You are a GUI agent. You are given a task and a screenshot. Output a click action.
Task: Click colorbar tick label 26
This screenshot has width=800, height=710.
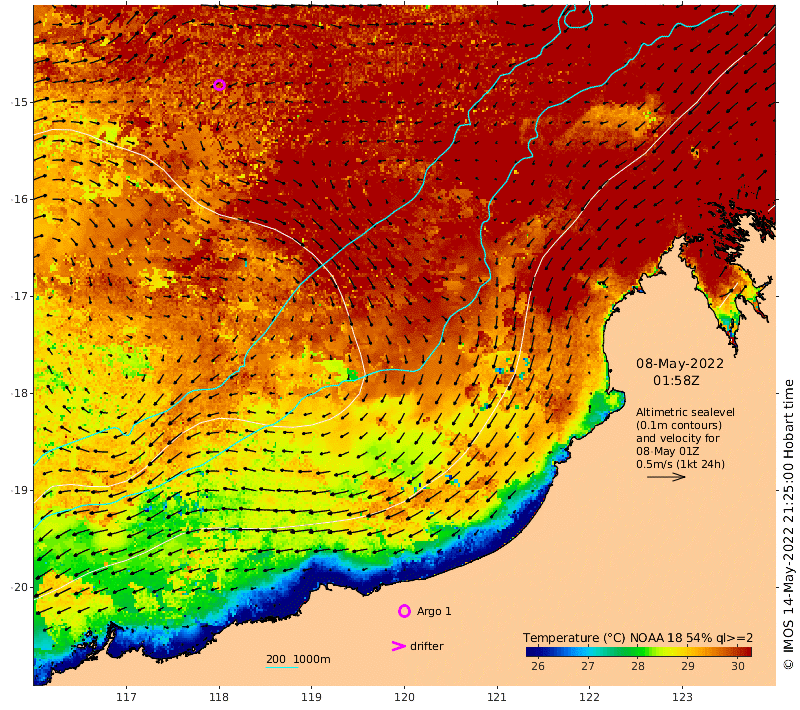(x=538, y=666)
